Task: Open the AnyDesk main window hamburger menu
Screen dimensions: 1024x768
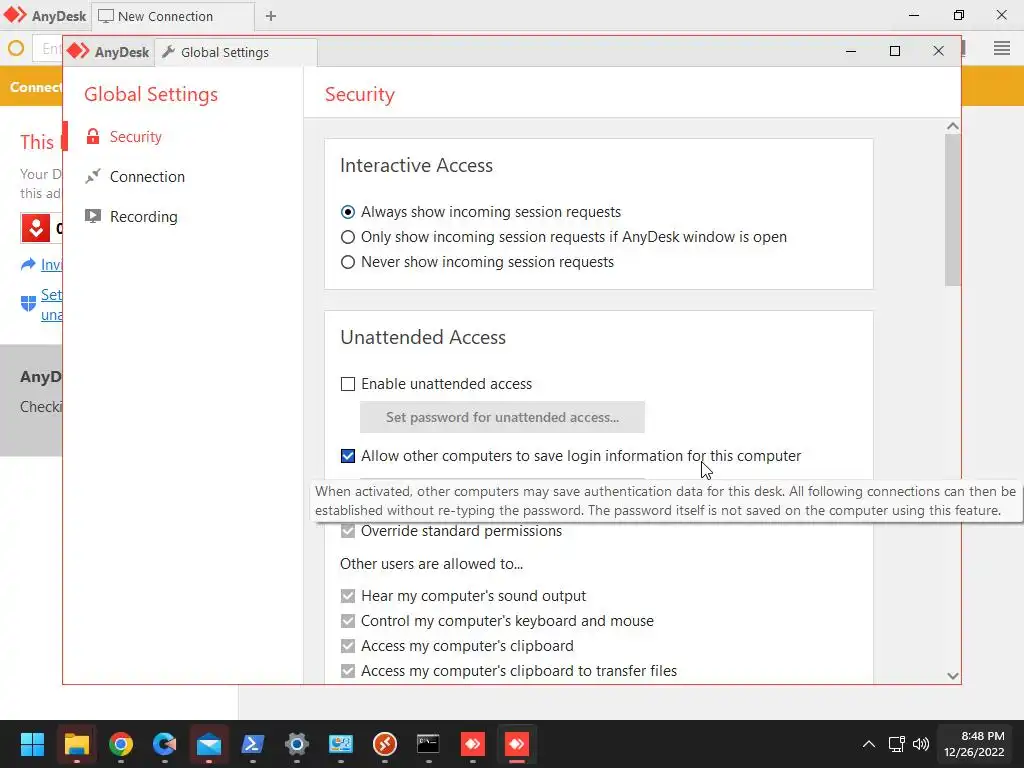Action: pos(1002,48)
